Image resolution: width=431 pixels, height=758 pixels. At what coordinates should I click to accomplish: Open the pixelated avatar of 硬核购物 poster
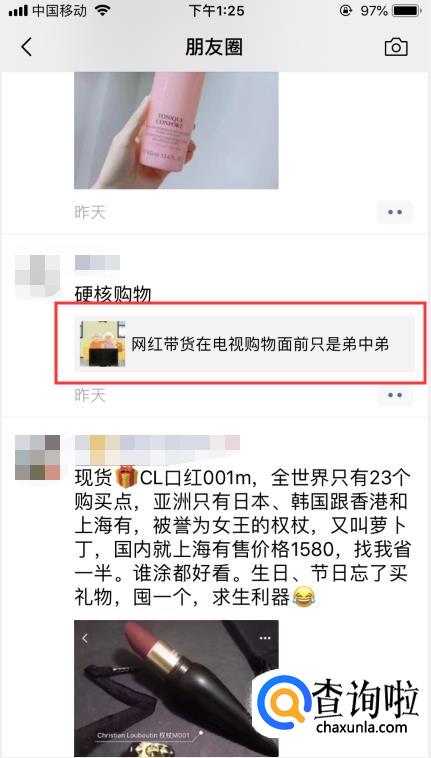tap(38, 277)
